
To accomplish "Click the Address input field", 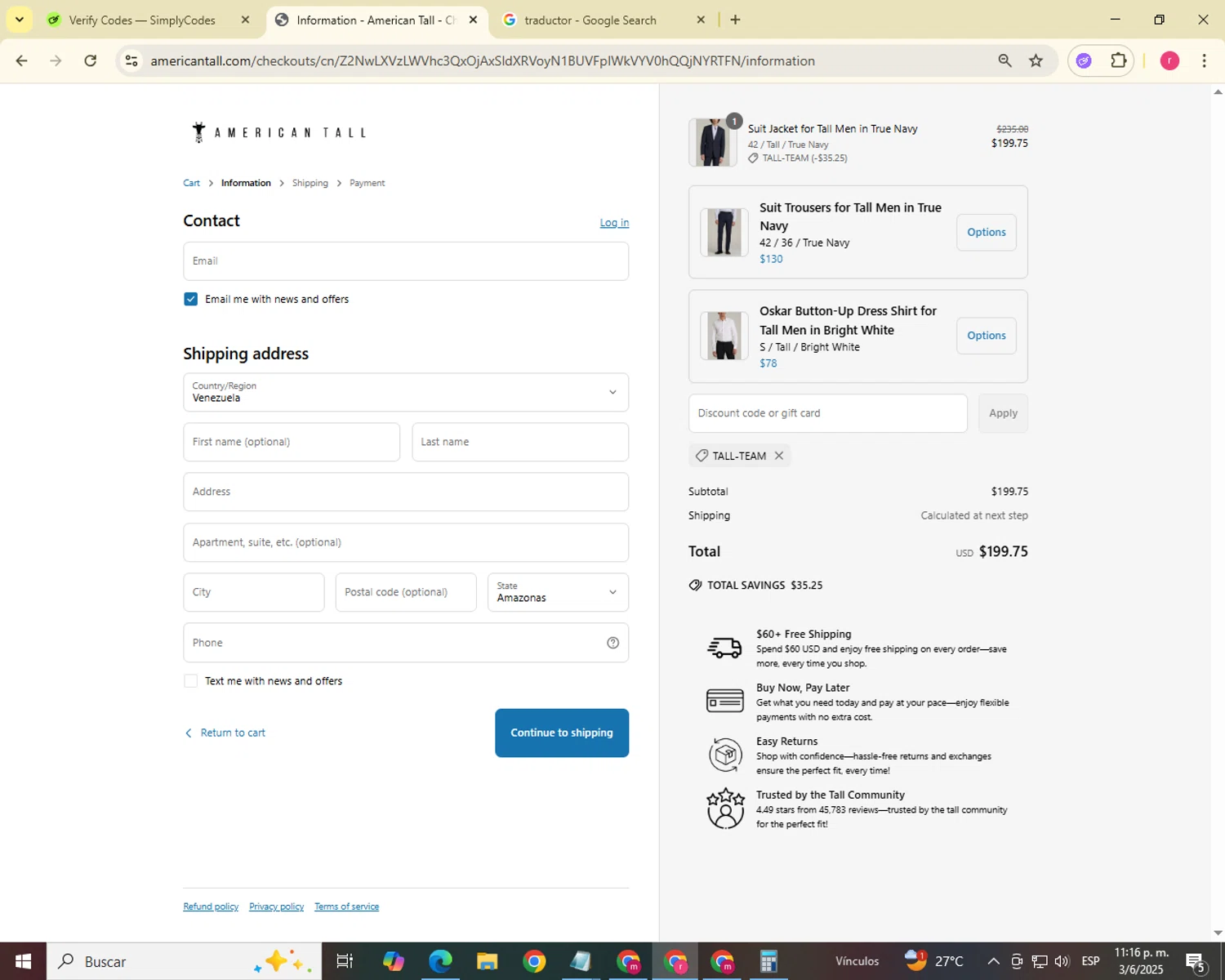I will click(406, 492).
